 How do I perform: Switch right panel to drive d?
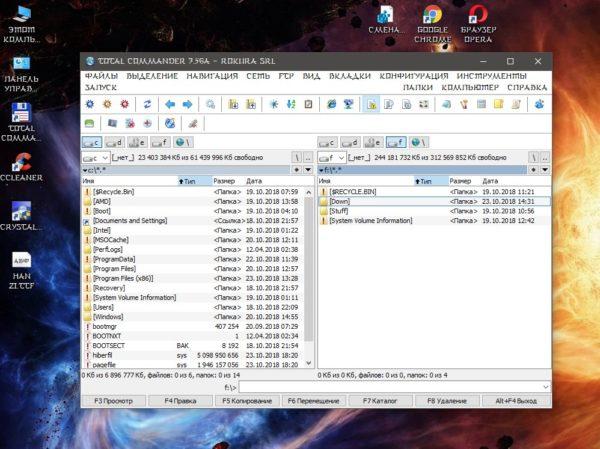(x=350, y=143)
